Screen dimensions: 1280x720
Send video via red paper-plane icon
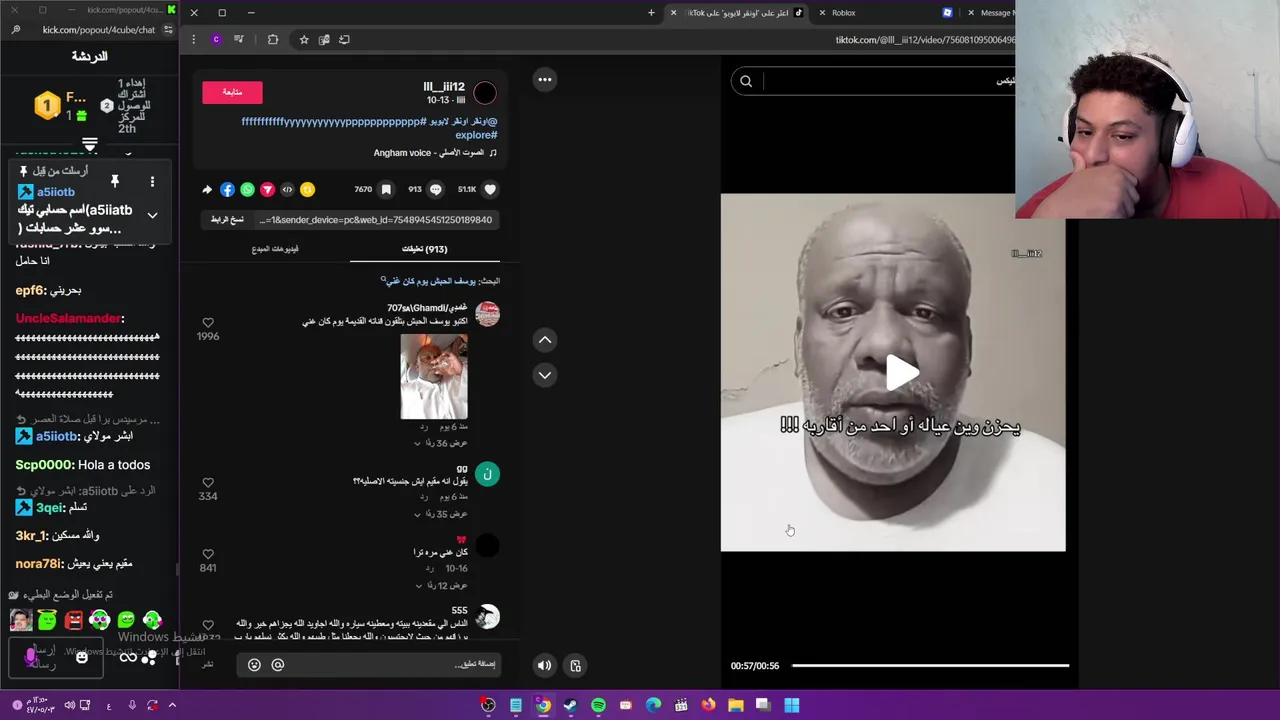[x=267, y=189]
